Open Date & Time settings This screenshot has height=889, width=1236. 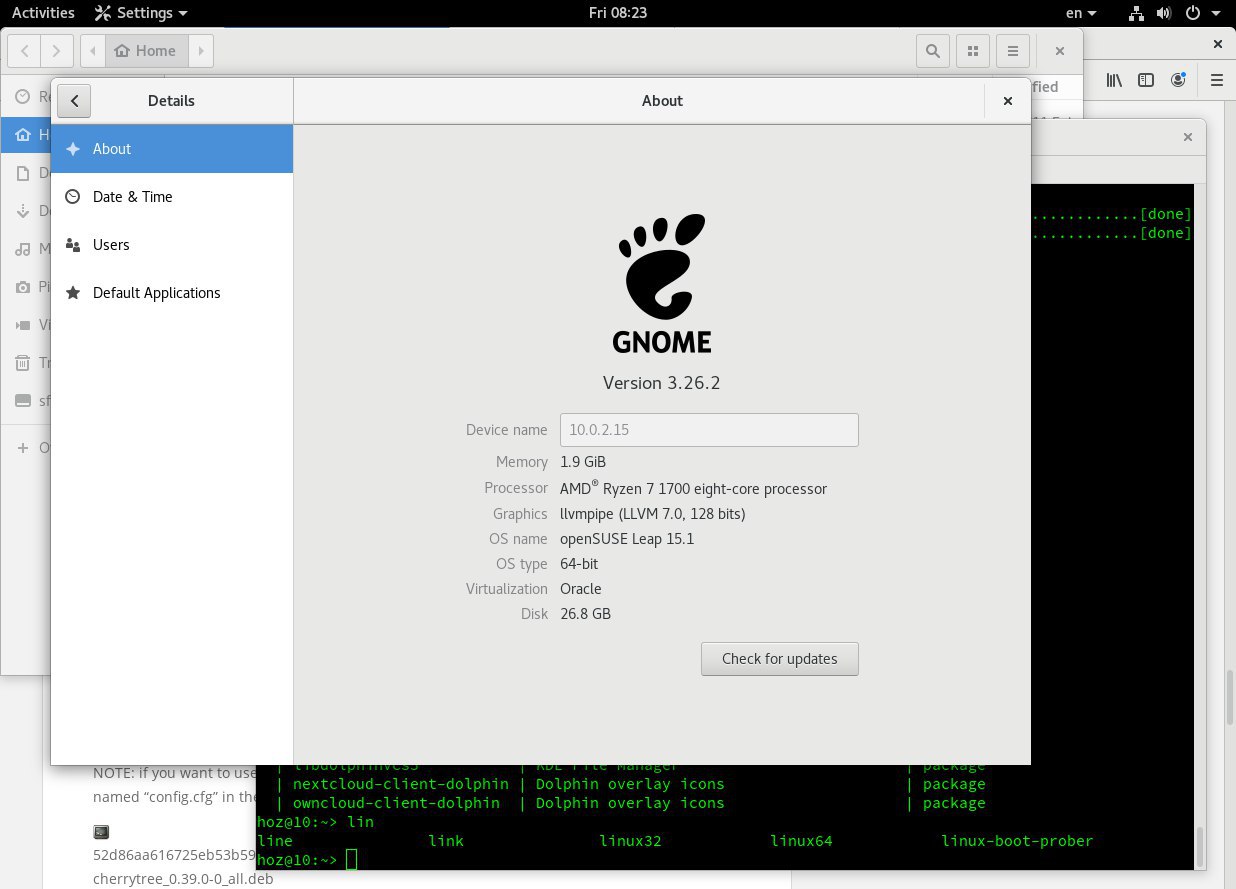(x=172, y=197)
